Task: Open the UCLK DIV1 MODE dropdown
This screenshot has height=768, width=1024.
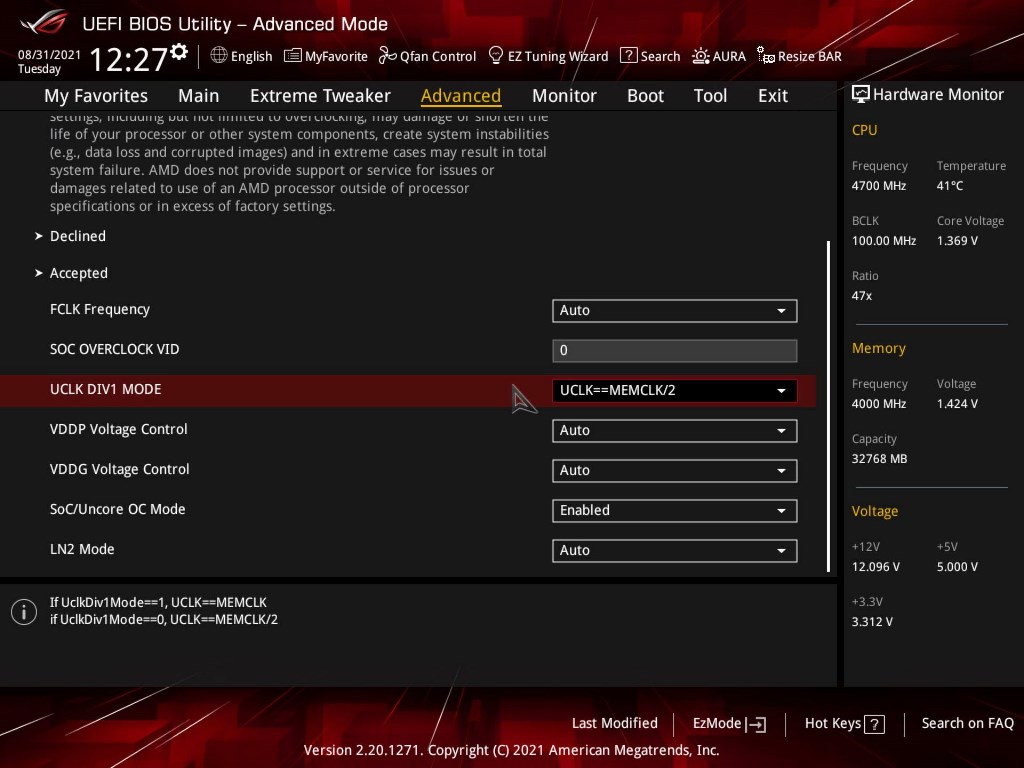Action: coord(675,391)
